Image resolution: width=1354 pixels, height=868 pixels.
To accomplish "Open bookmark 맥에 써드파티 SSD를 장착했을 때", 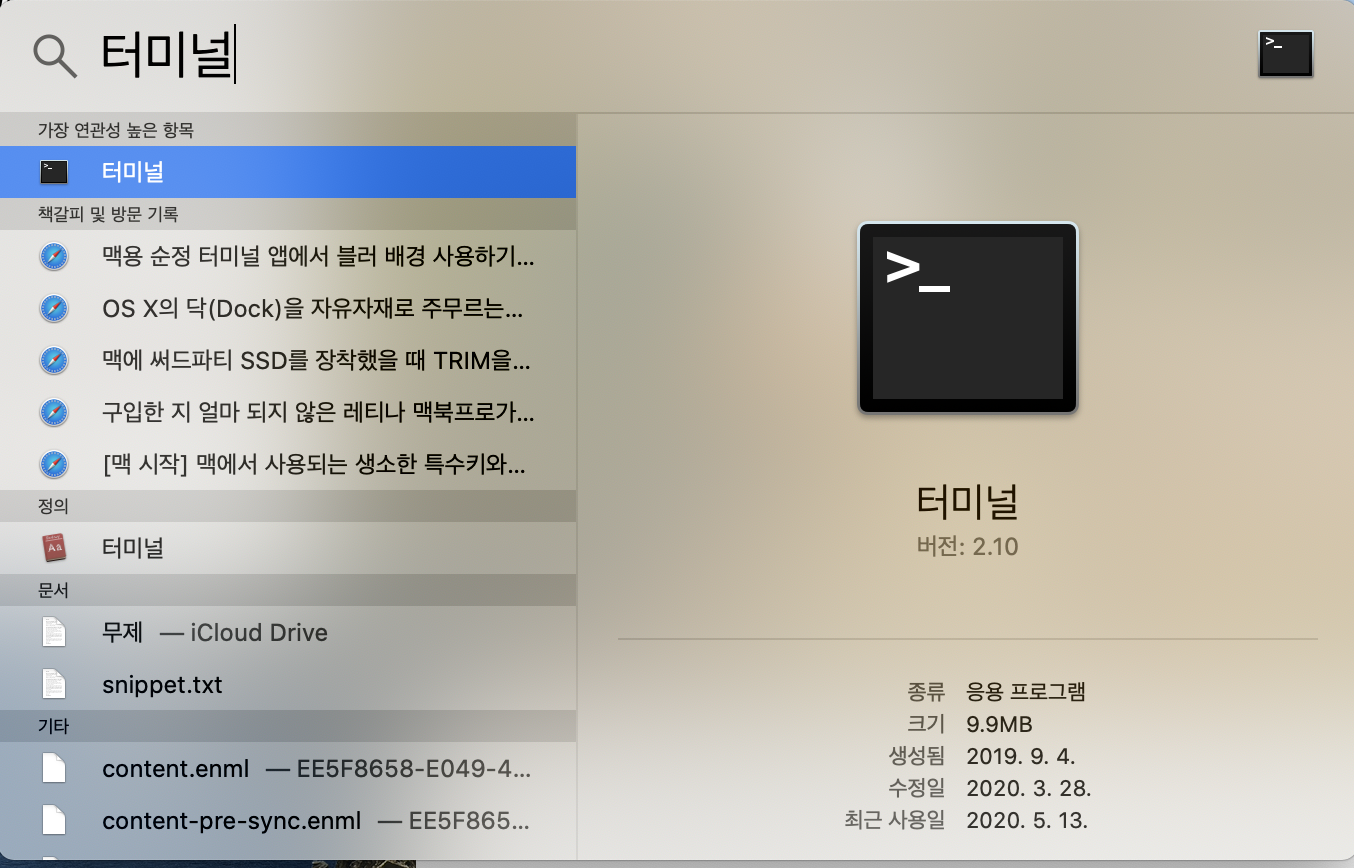I will click(x=288, y=361).
